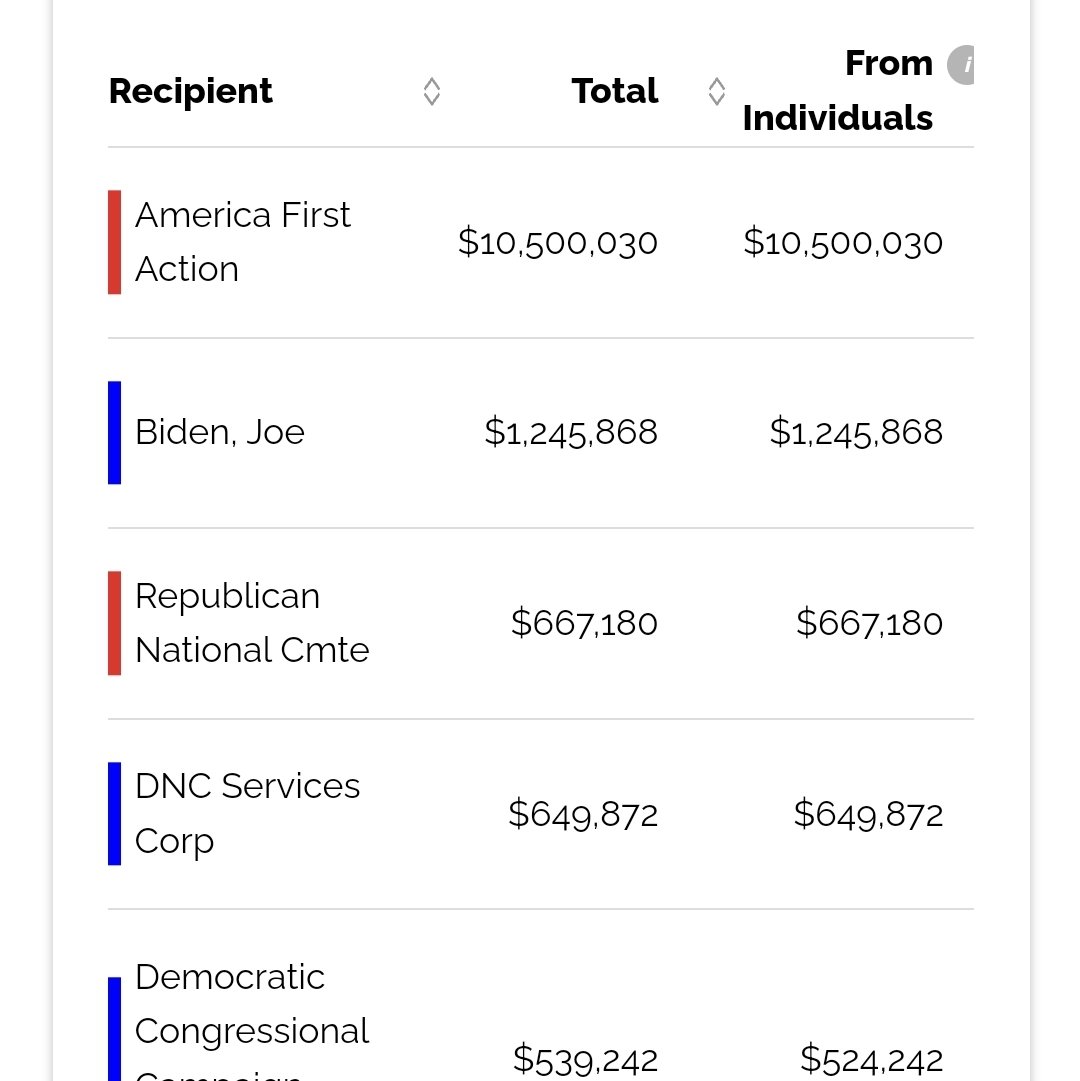This screenshot has width=1080, height=1081.
Task: Open Biden, Joe recipient link
Action: 219,432
